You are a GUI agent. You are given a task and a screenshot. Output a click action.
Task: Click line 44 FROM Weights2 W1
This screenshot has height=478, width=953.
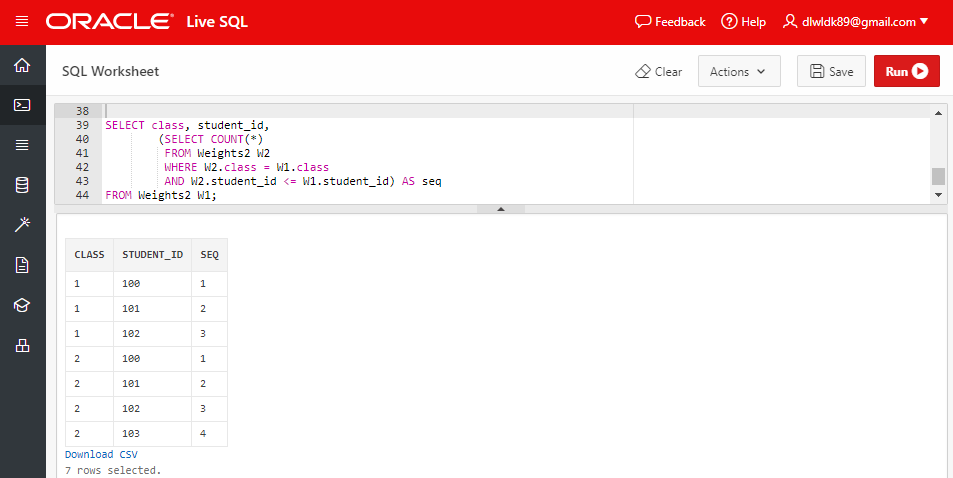tap(161, 195)
